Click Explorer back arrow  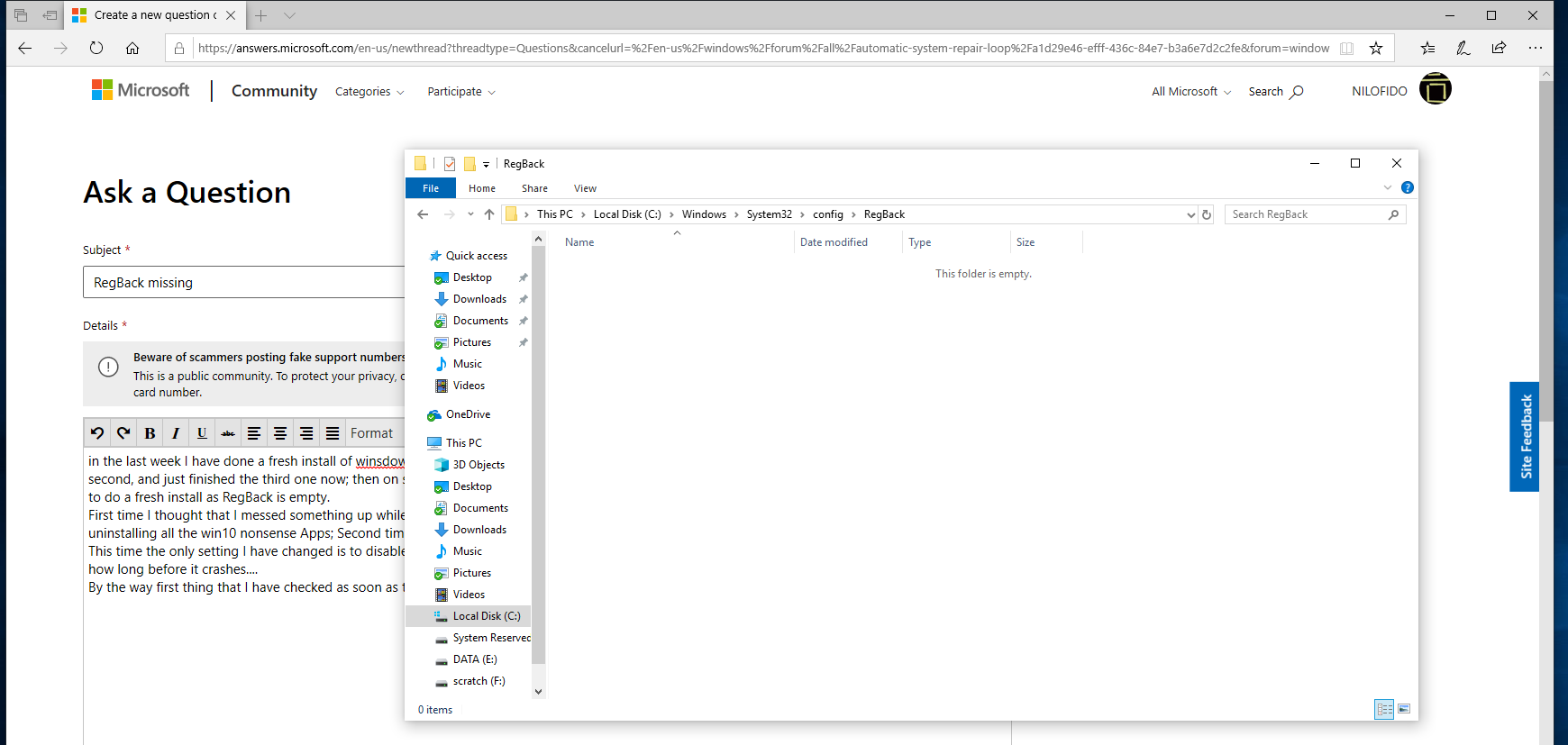(x=423, y=214)
